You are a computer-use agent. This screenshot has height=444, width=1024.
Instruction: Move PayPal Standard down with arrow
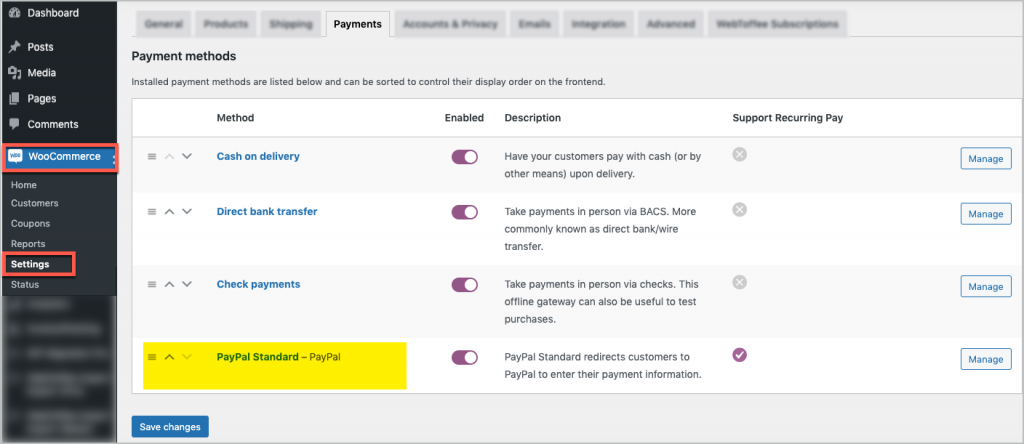click(187, 357)
